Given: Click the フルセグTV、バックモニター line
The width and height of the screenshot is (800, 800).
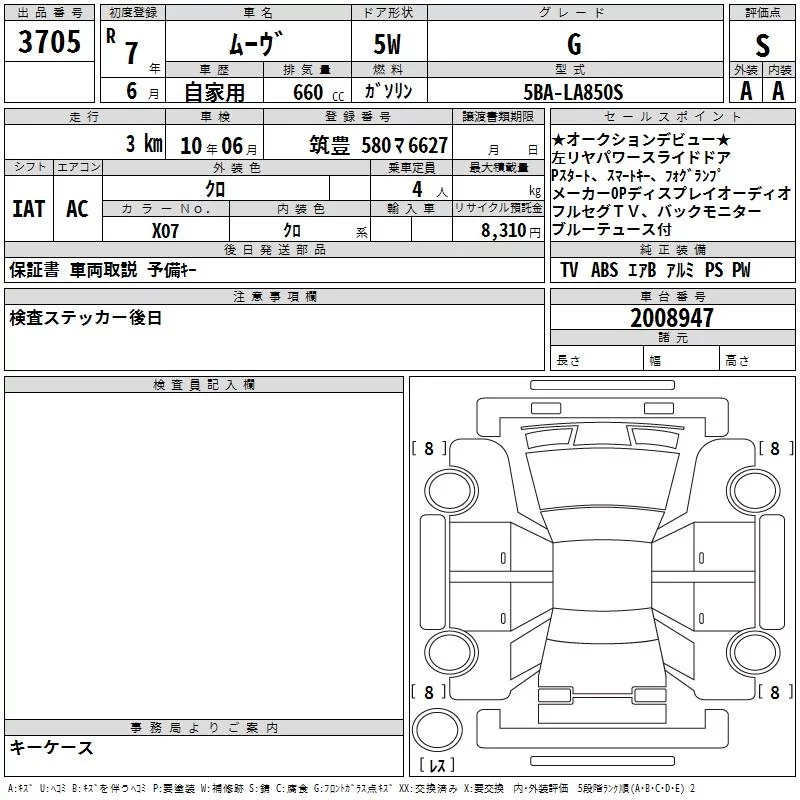Looking at the screenshot, I should (657, 211).
